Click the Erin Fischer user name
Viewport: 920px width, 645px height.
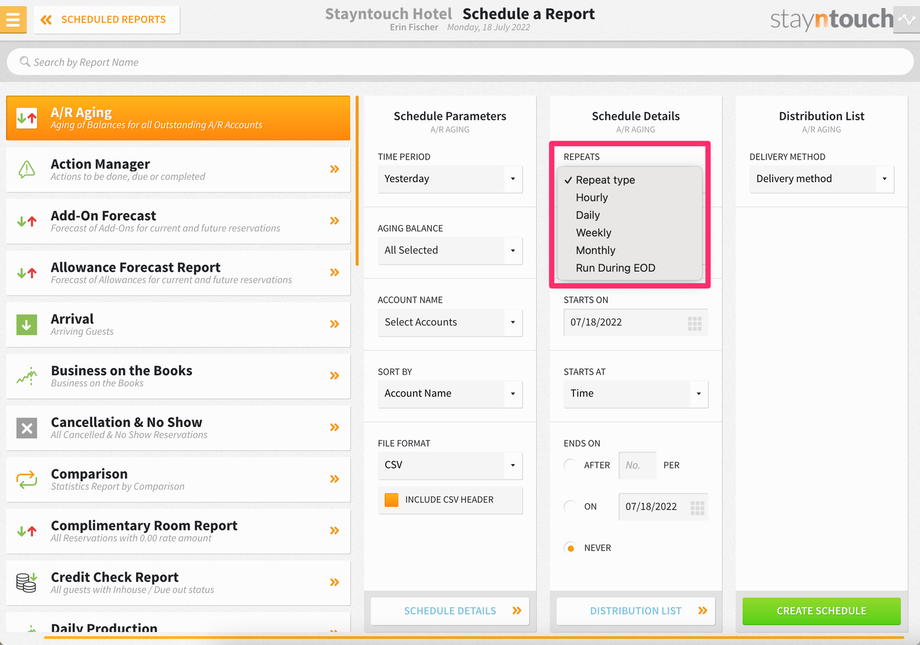(x=414, y=27)
